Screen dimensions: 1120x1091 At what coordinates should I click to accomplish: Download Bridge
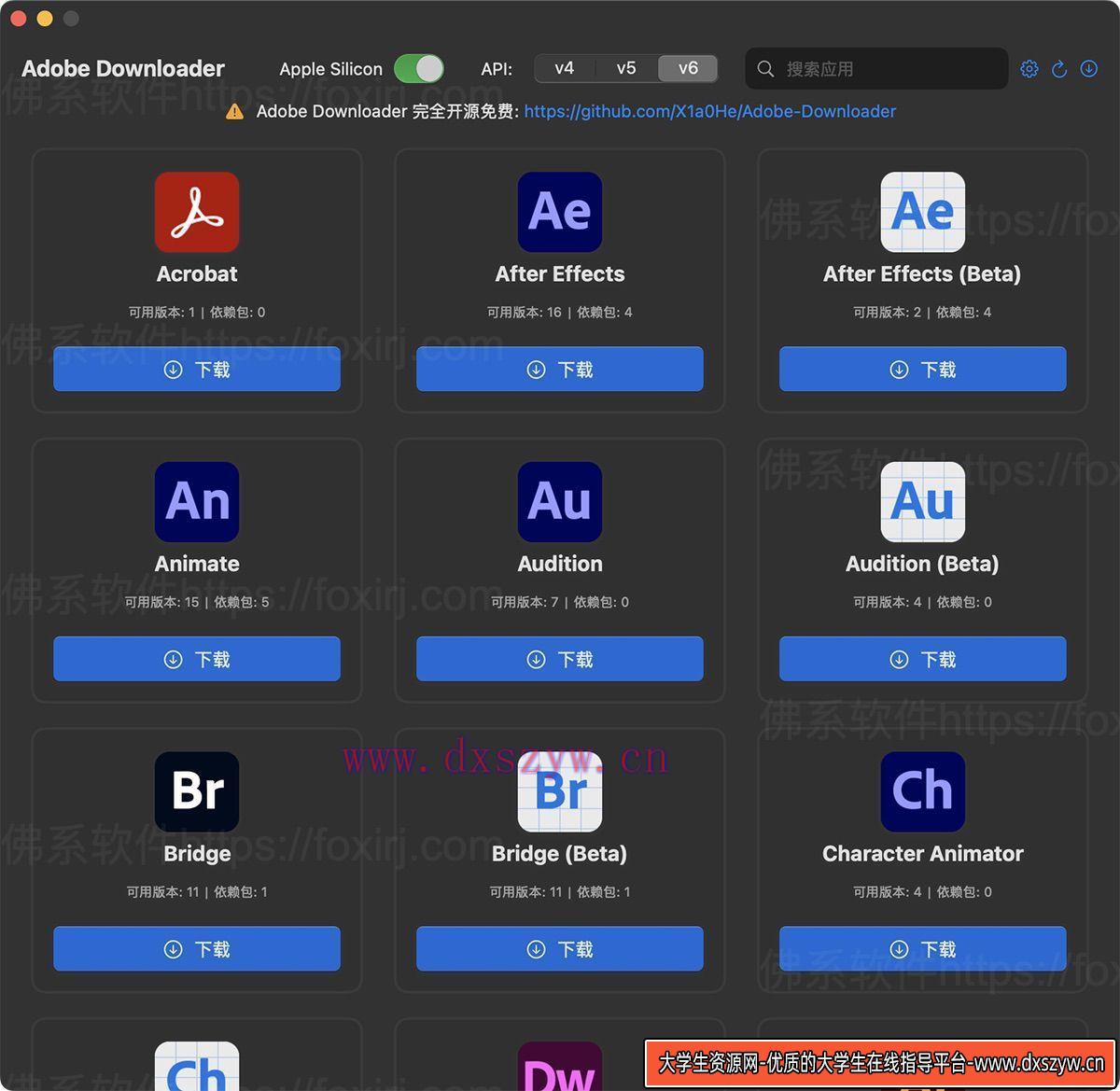197,949
